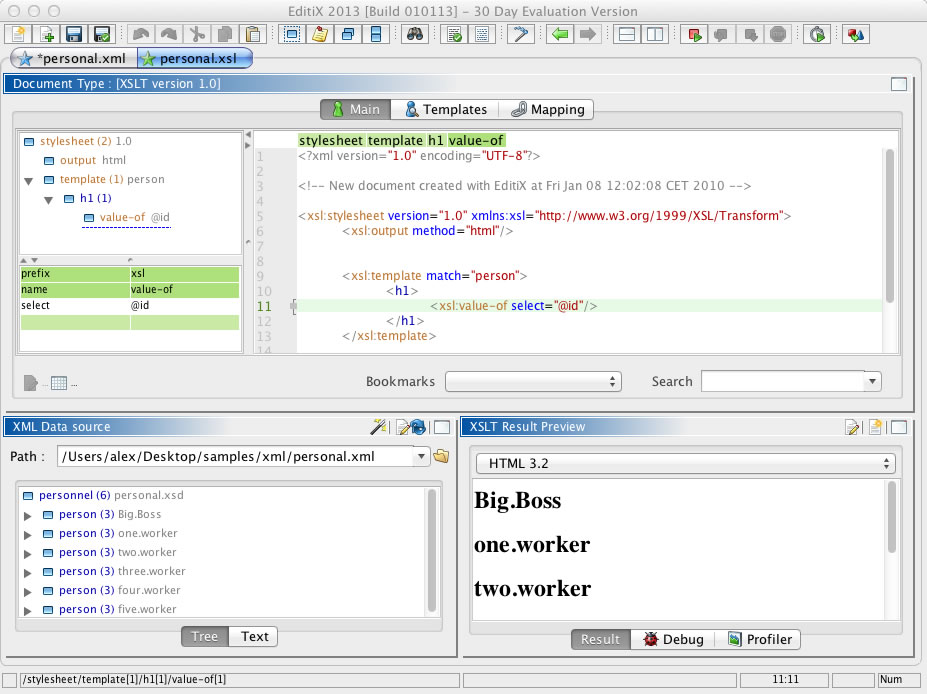Viewport: 927px width, 694px height.
Task: Open the Debug tab in preview
Action: [x=673, y=639]
